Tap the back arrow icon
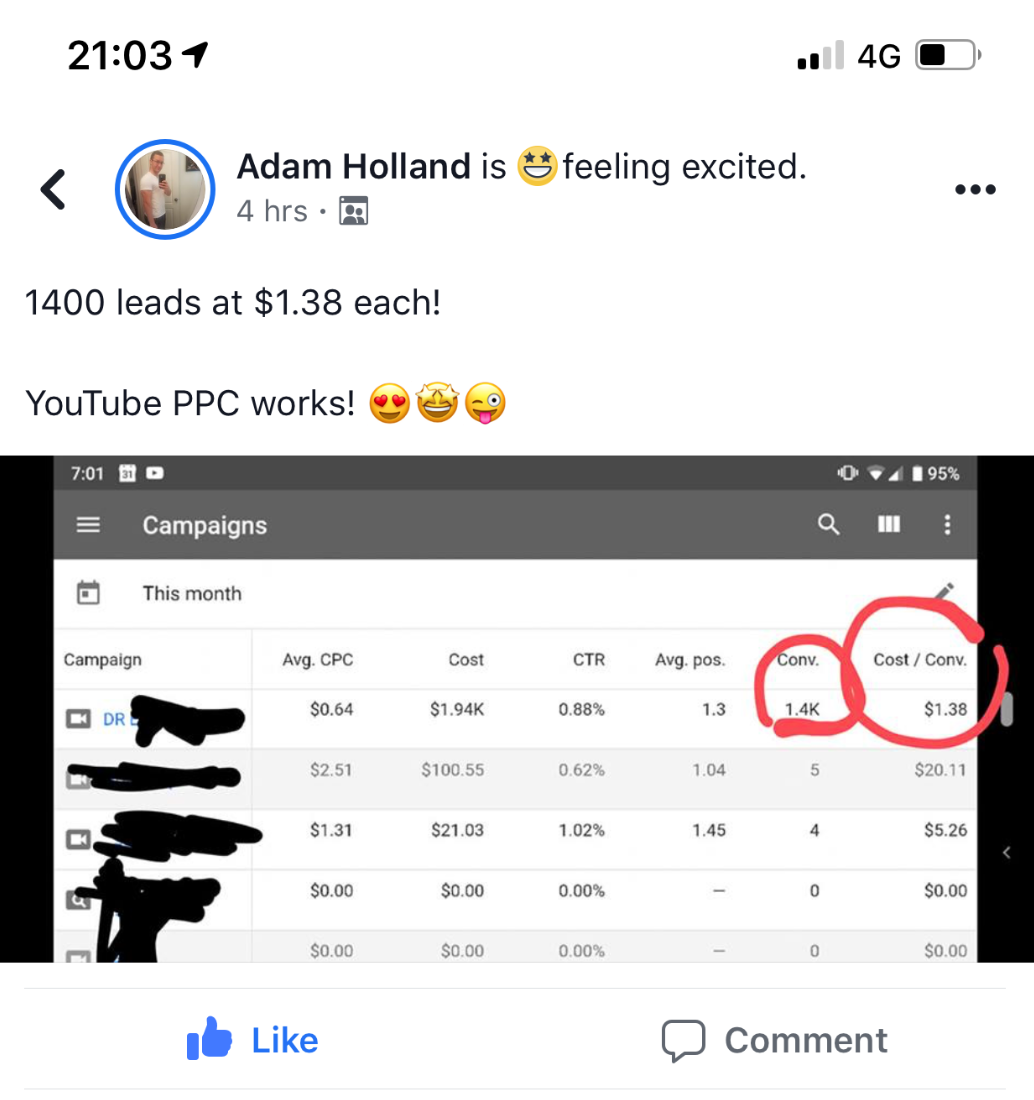 (53, 189)
